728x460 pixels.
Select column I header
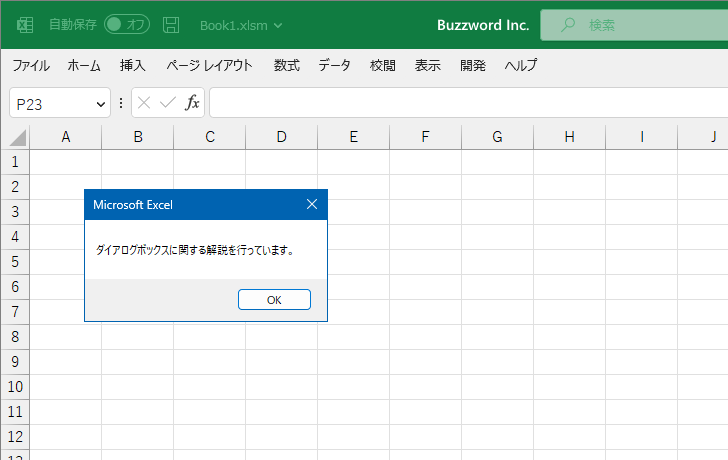pyautogui.click(x=642, y=137)
